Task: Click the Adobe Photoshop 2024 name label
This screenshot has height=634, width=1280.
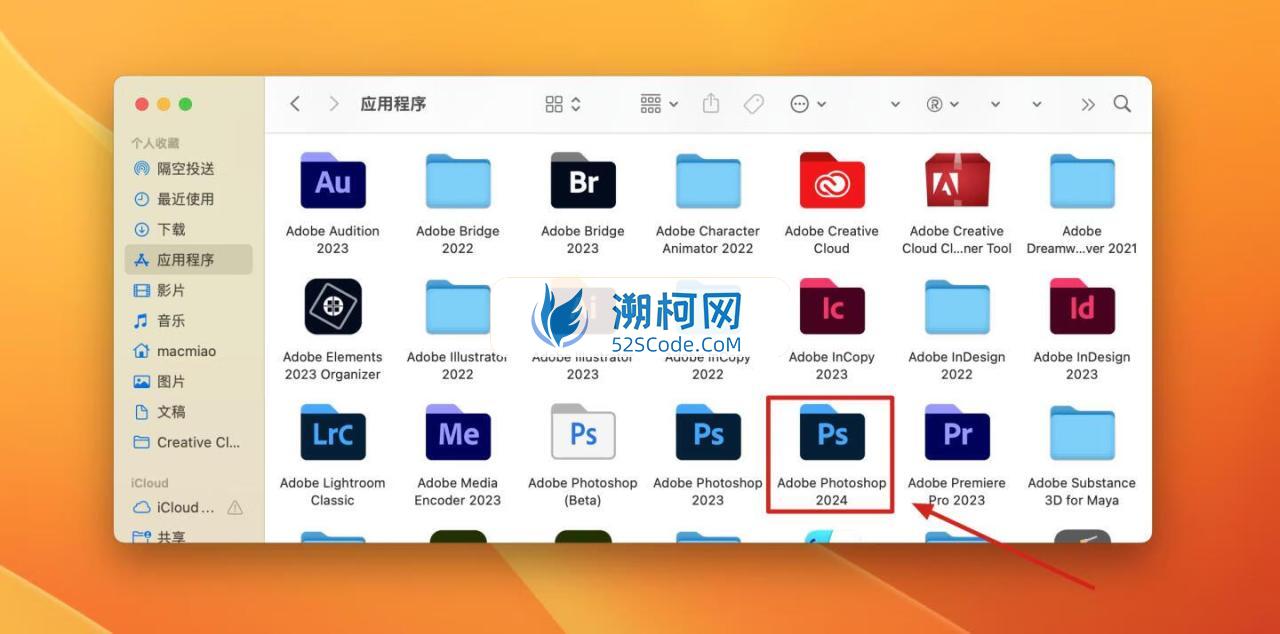Action: (832, 491)
